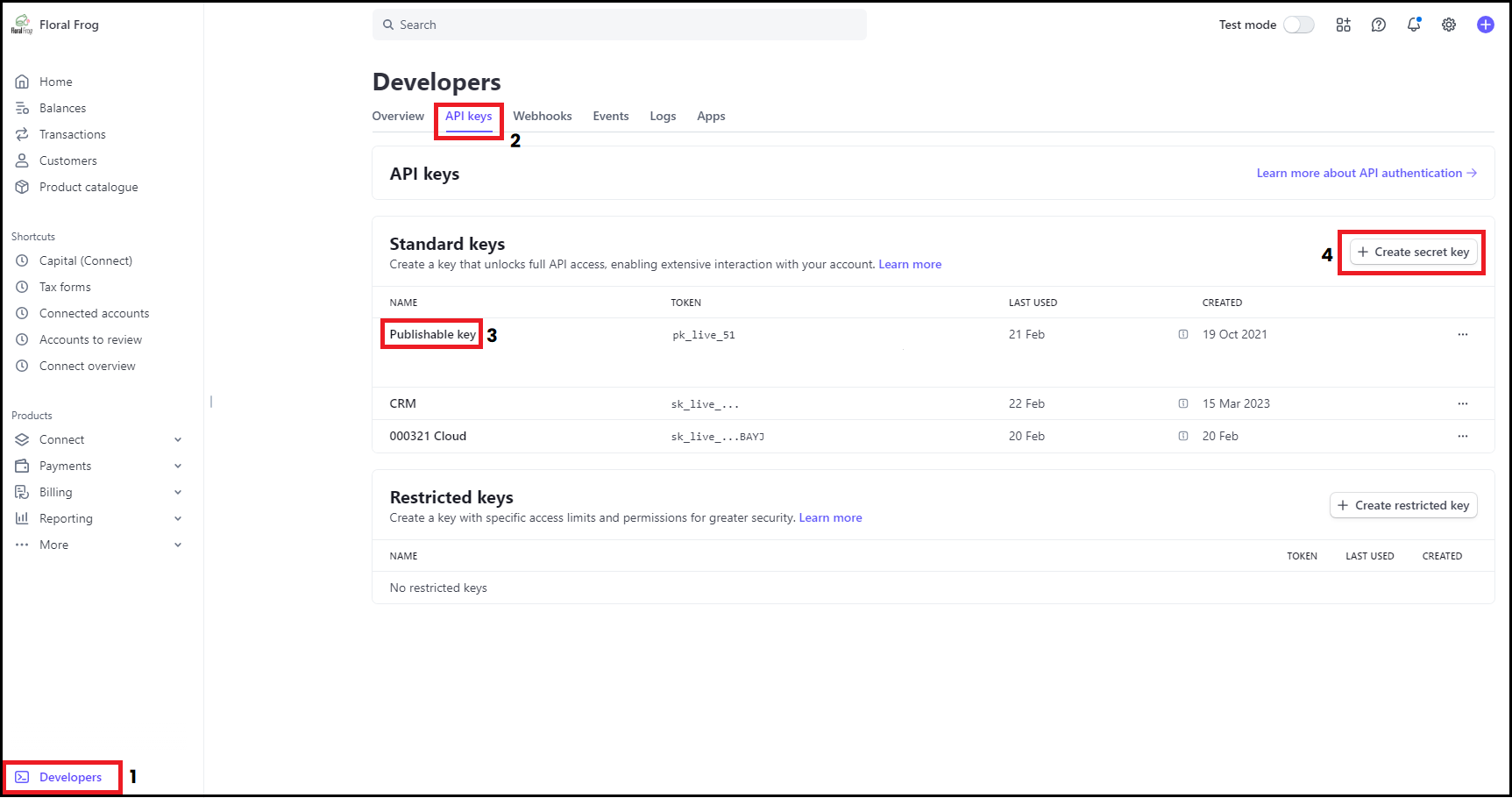Image resolution: width=1512 pixels, height=798 pixels.
Task: Open the apps grid icon in header
Action: tap(1343, 25)
